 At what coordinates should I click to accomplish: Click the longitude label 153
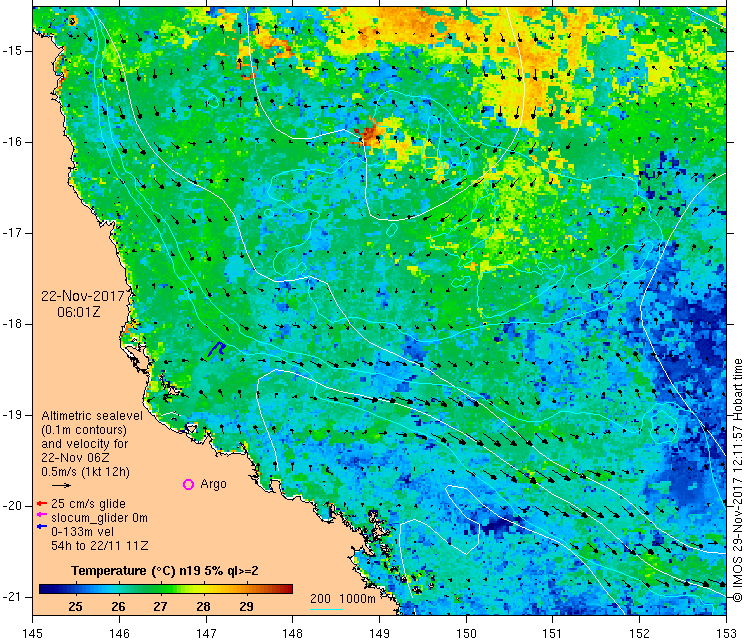727,633
